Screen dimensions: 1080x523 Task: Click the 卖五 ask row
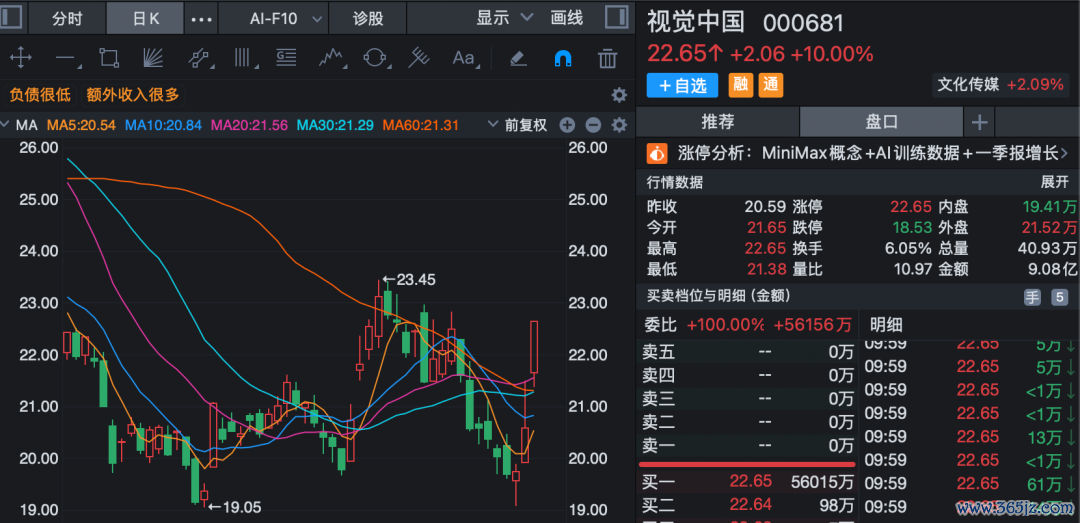(x=747, y=353)
